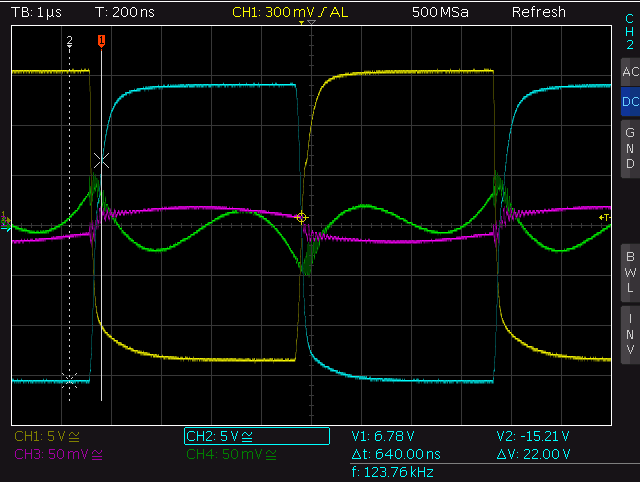
Task: Select the CH1: 5 V label
Action: point(47,436)
